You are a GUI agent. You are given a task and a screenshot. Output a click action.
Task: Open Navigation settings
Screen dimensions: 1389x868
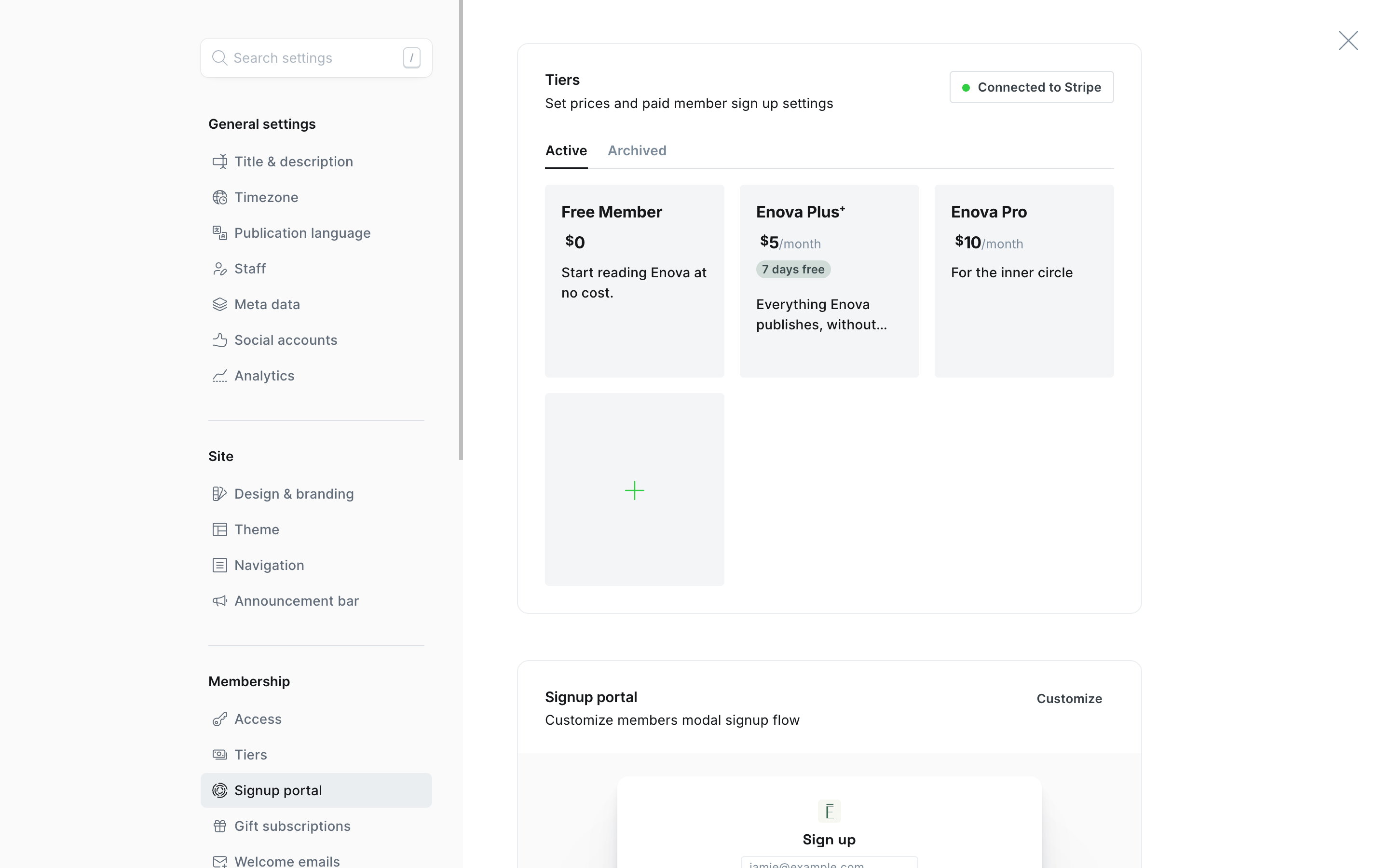[x=316, y=565]
